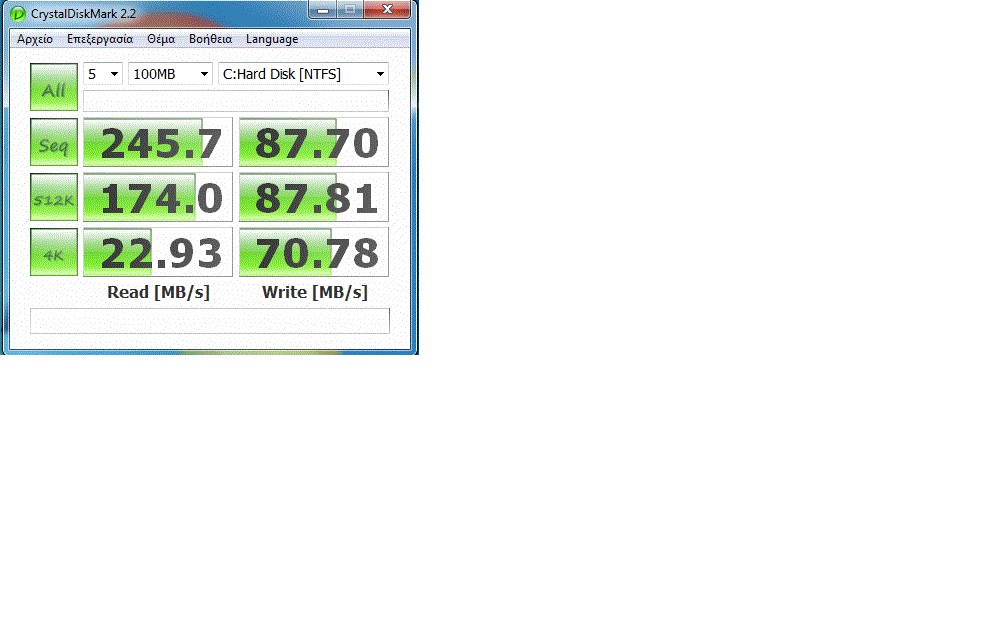Click the Read [MB/s] column label
The width and height of the screenshot is (1008, 630).
click(x=158, y=292)
